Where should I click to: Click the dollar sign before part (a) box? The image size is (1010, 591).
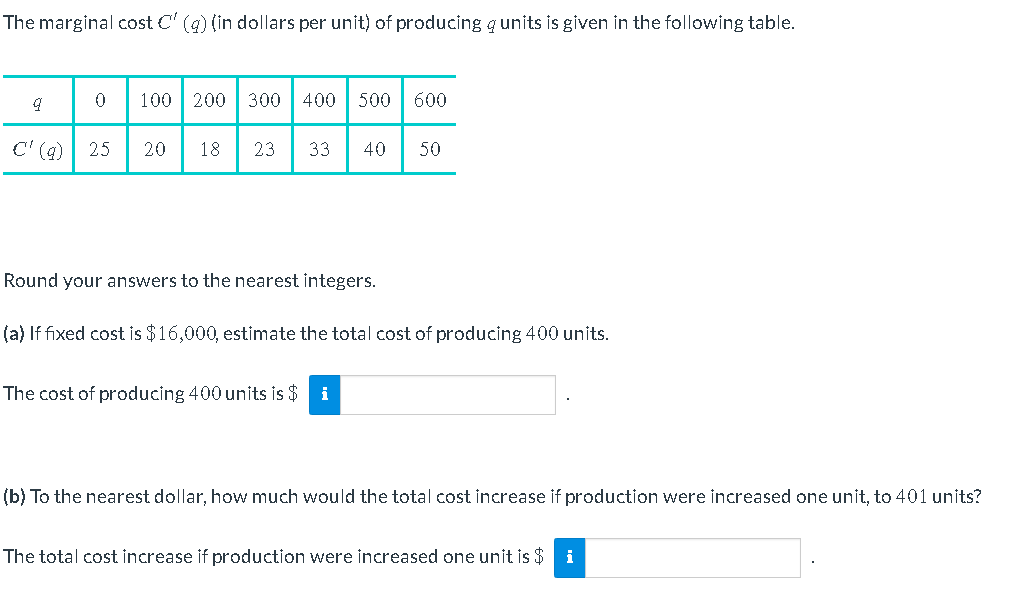click(x=290, y=393)
